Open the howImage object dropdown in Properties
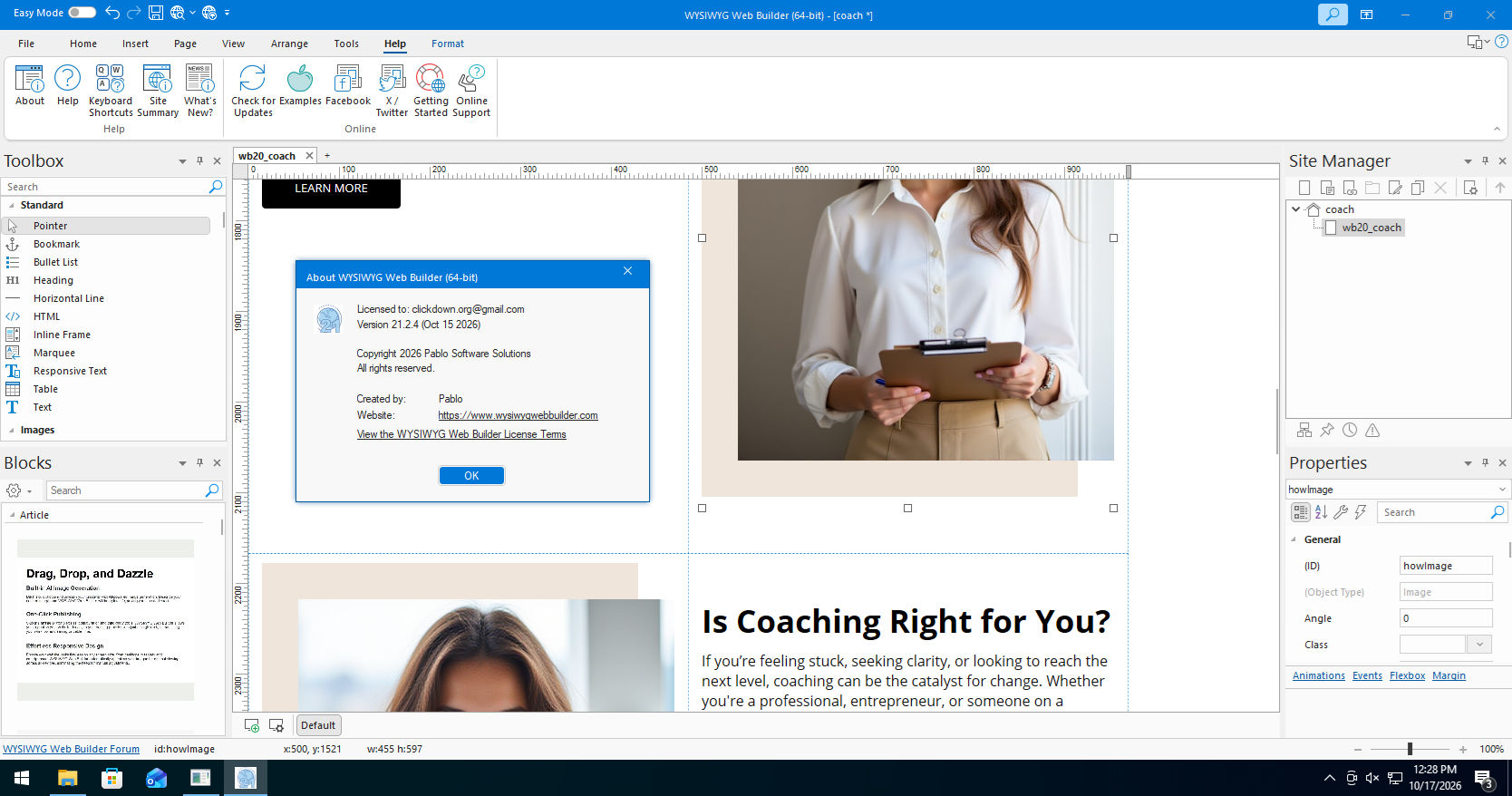Screen dimensions: 1512x796 1502,490
